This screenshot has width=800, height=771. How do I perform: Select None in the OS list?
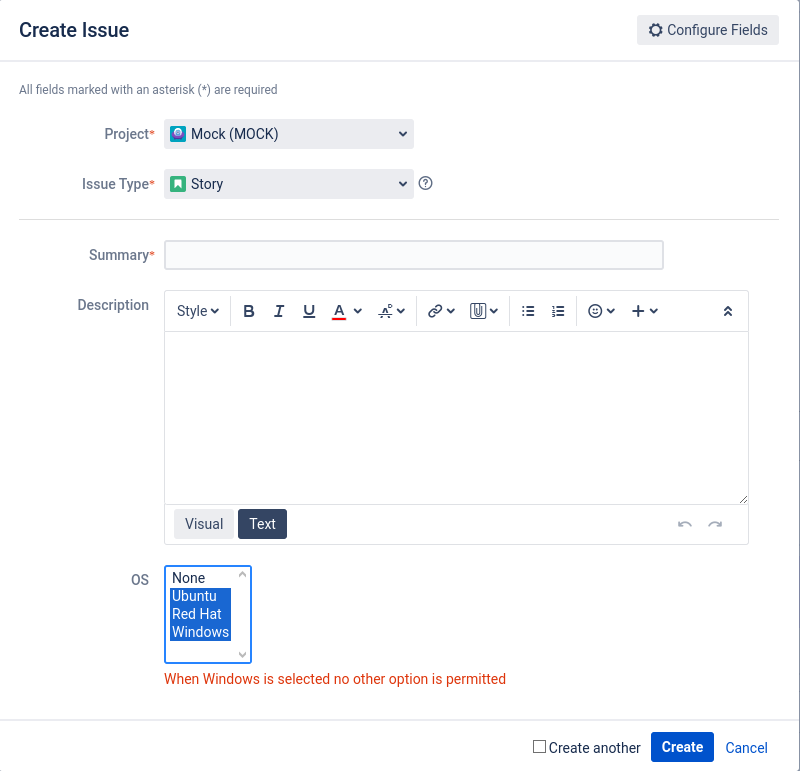[x=201, y=578]
